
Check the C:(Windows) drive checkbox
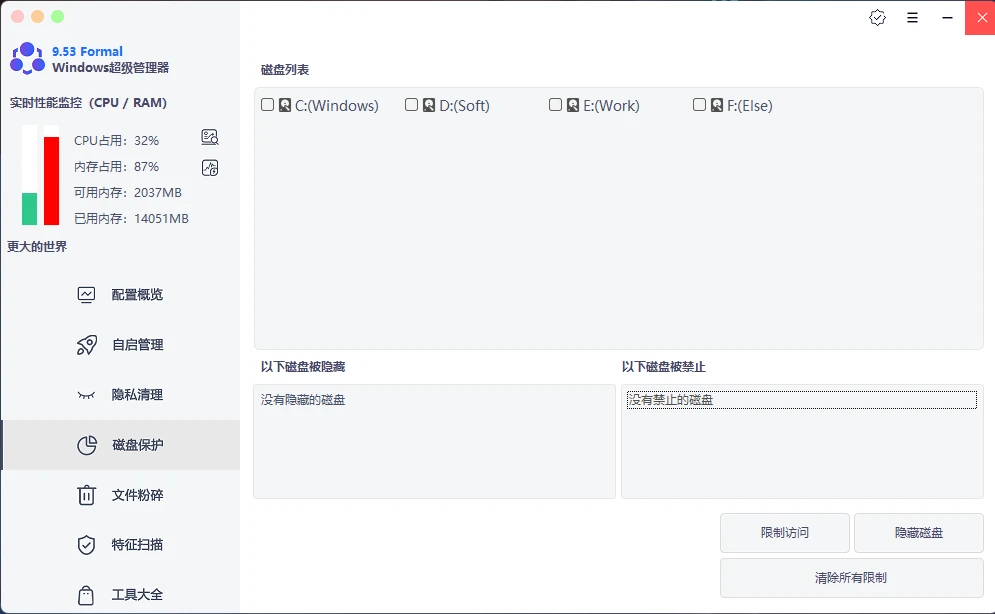[x=267, y=104]
